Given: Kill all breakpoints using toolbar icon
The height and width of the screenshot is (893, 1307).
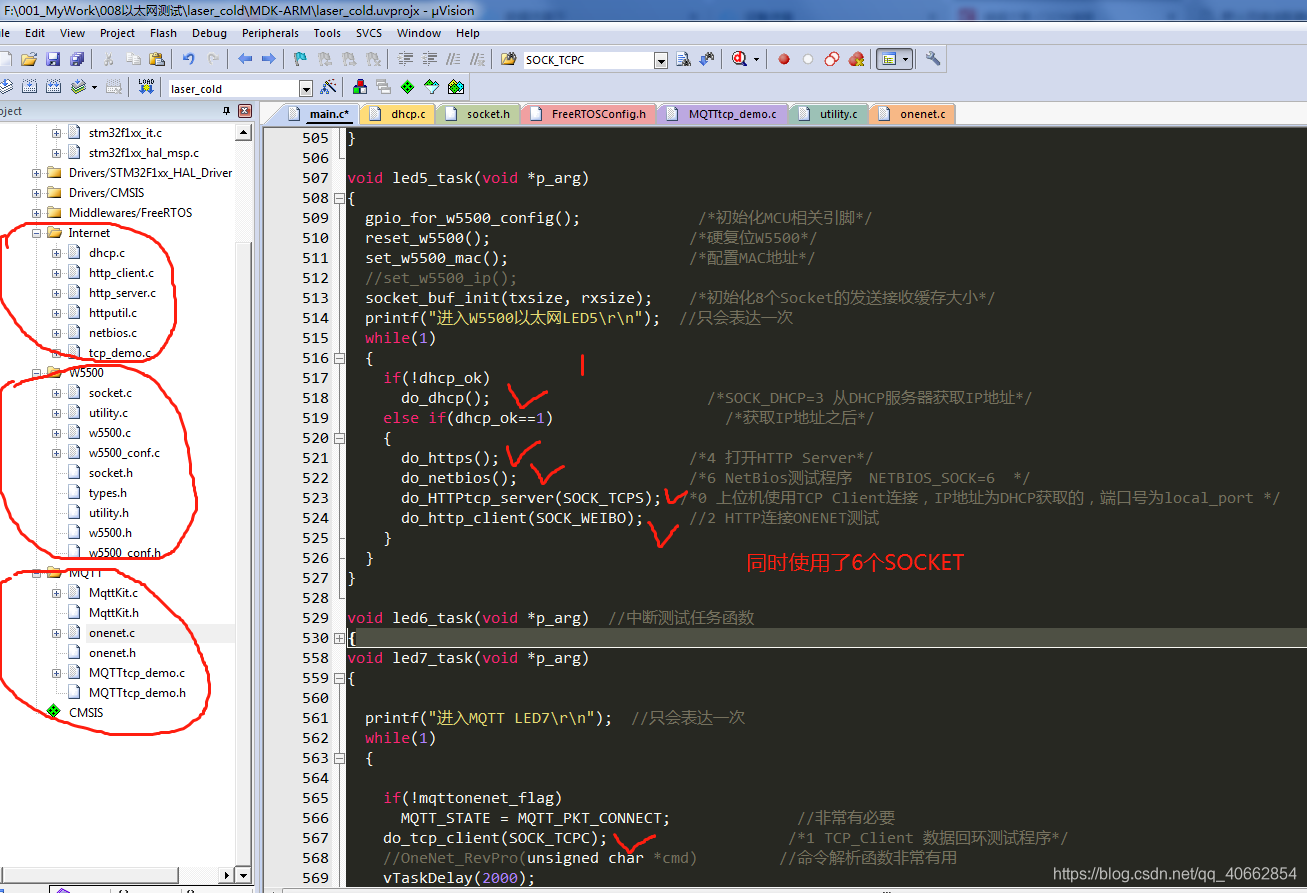Looking at the screenshot, I should click(855, 59).
